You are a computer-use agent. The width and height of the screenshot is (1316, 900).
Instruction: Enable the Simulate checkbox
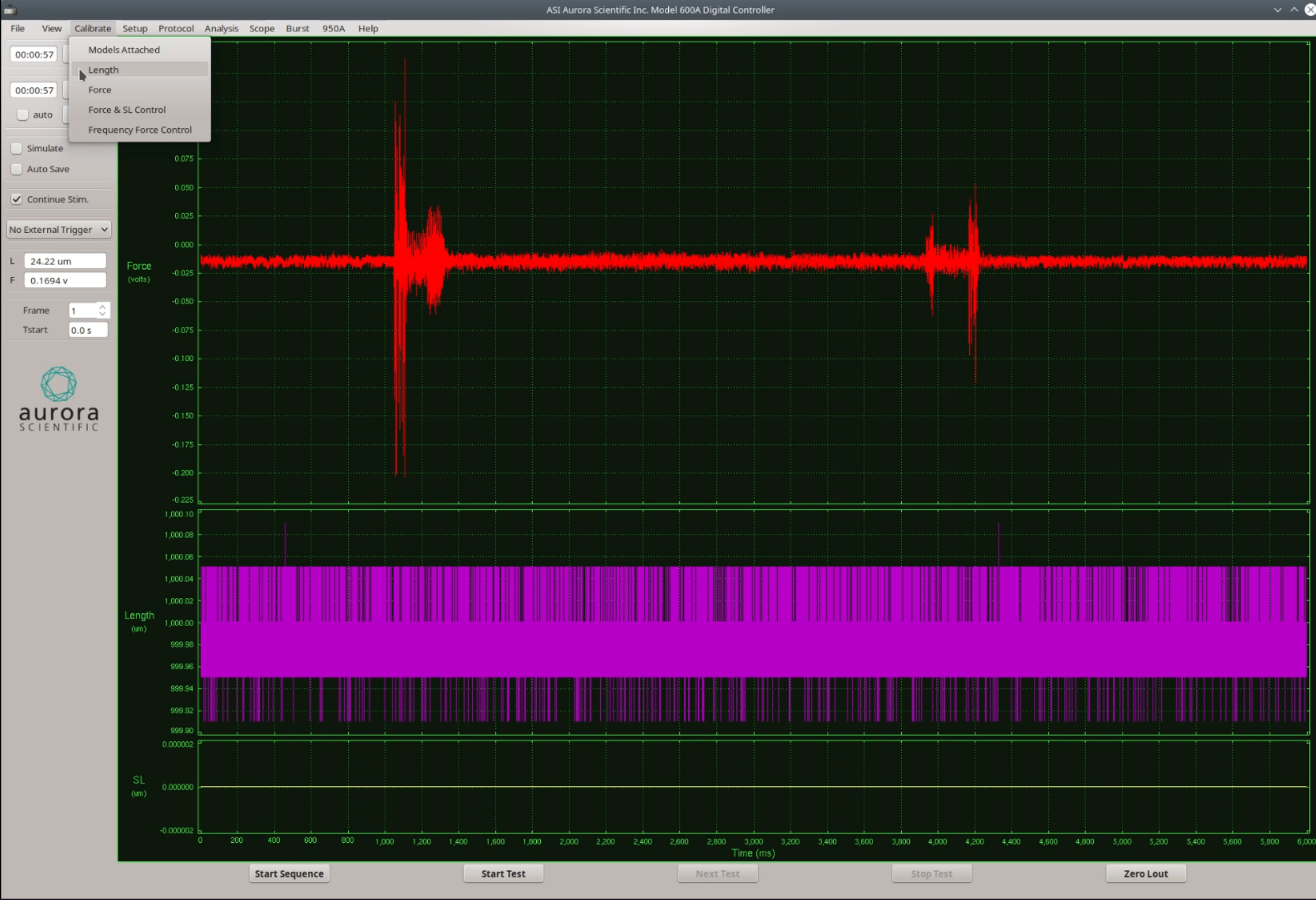[16, 148]
